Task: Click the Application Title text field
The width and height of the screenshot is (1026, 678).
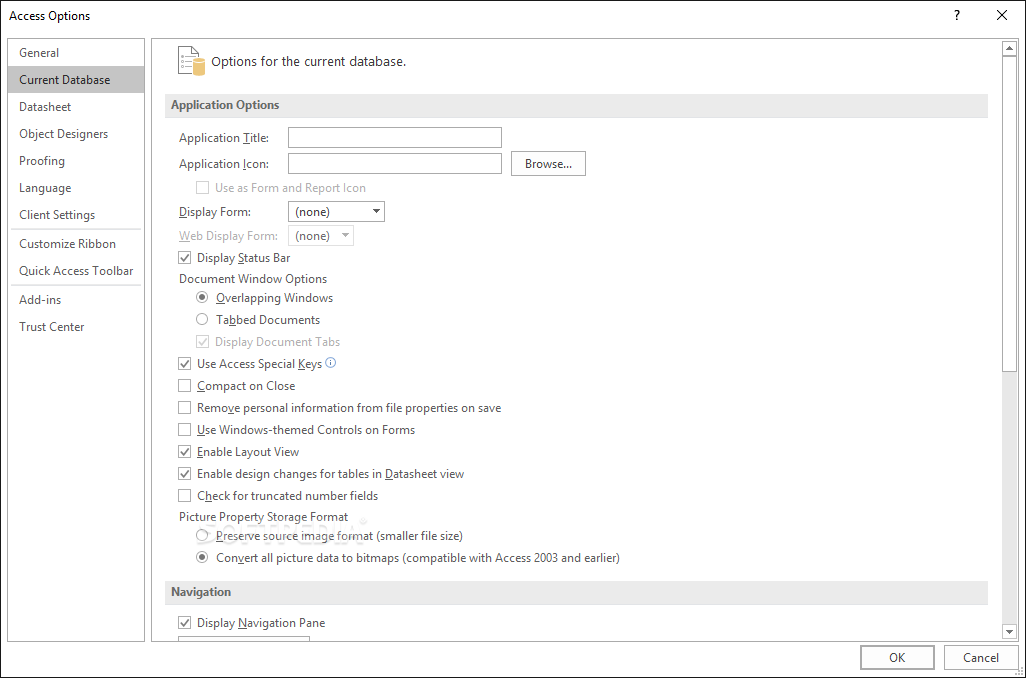Action: pos(395,137)
